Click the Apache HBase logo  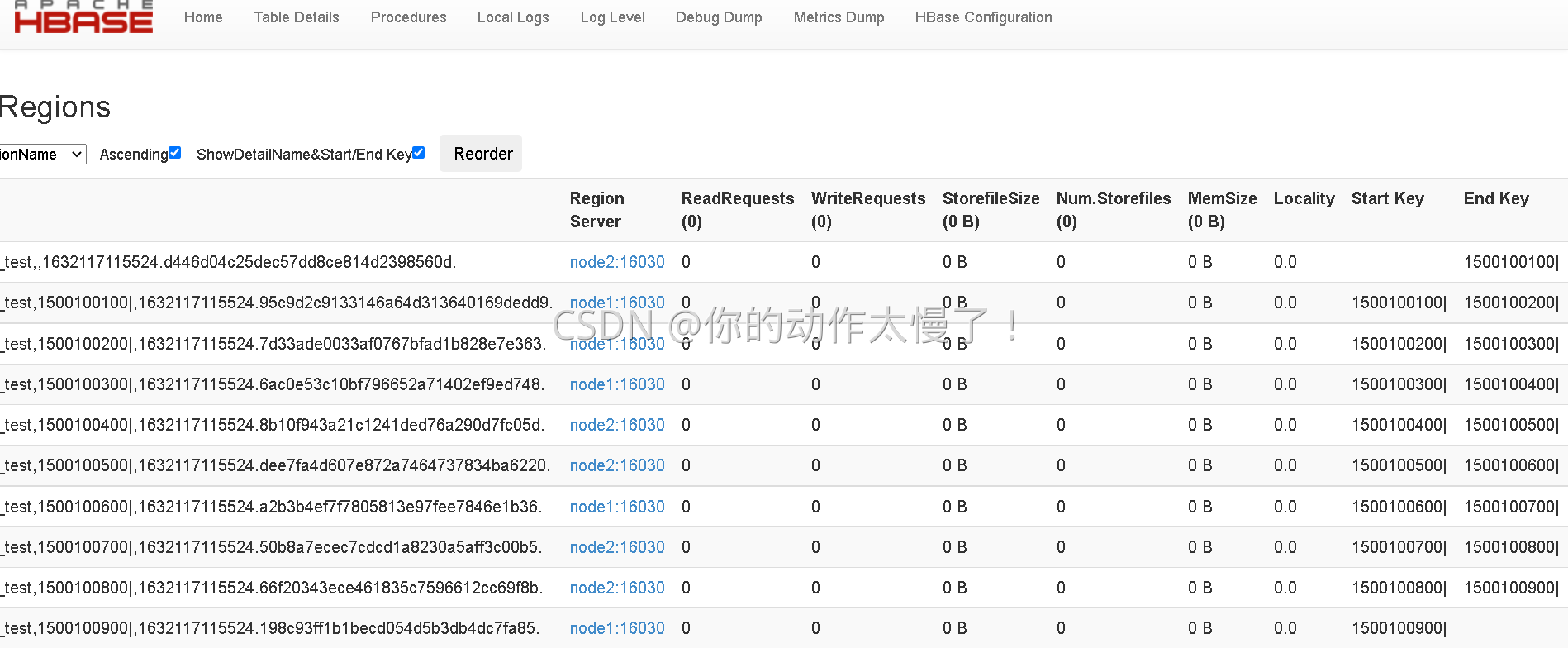pos(83,17)
